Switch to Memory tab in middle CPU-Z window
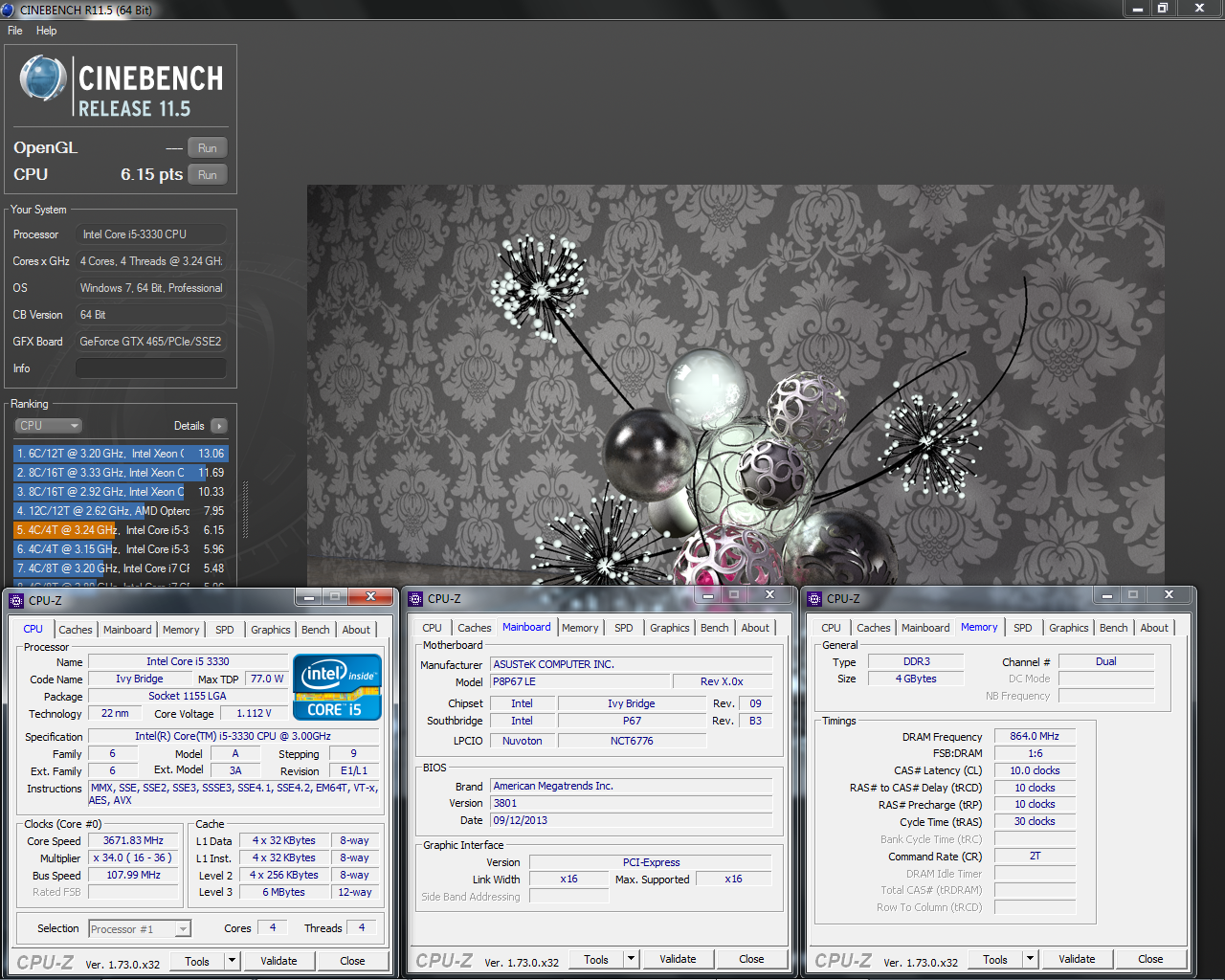 (x=580, y=628)
